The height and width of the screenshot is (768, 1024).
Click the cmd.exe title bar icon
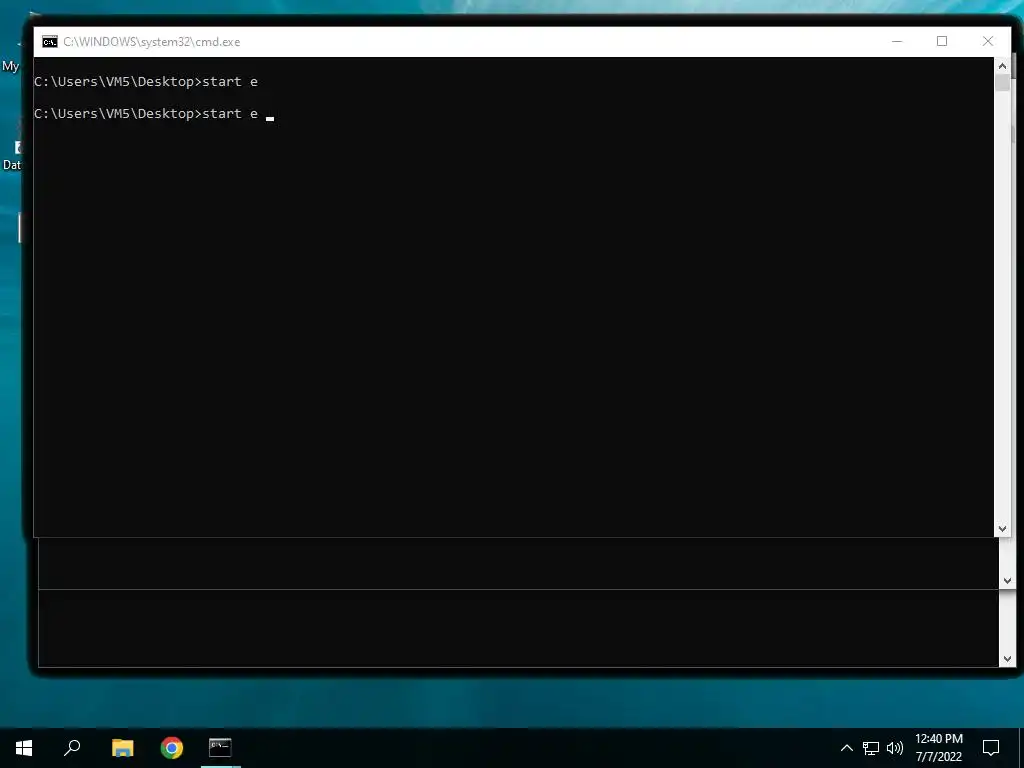(50, 42)
